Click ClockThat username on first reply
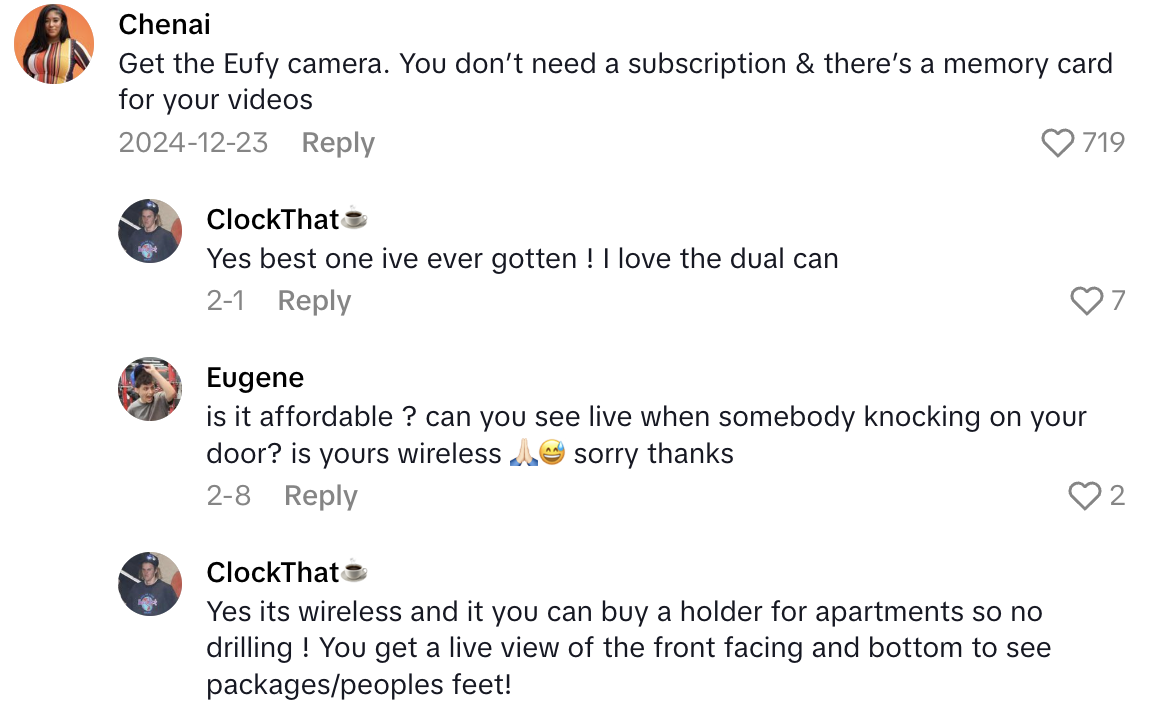The width and height of the screenshot is (1164, 712). [273, 220]
